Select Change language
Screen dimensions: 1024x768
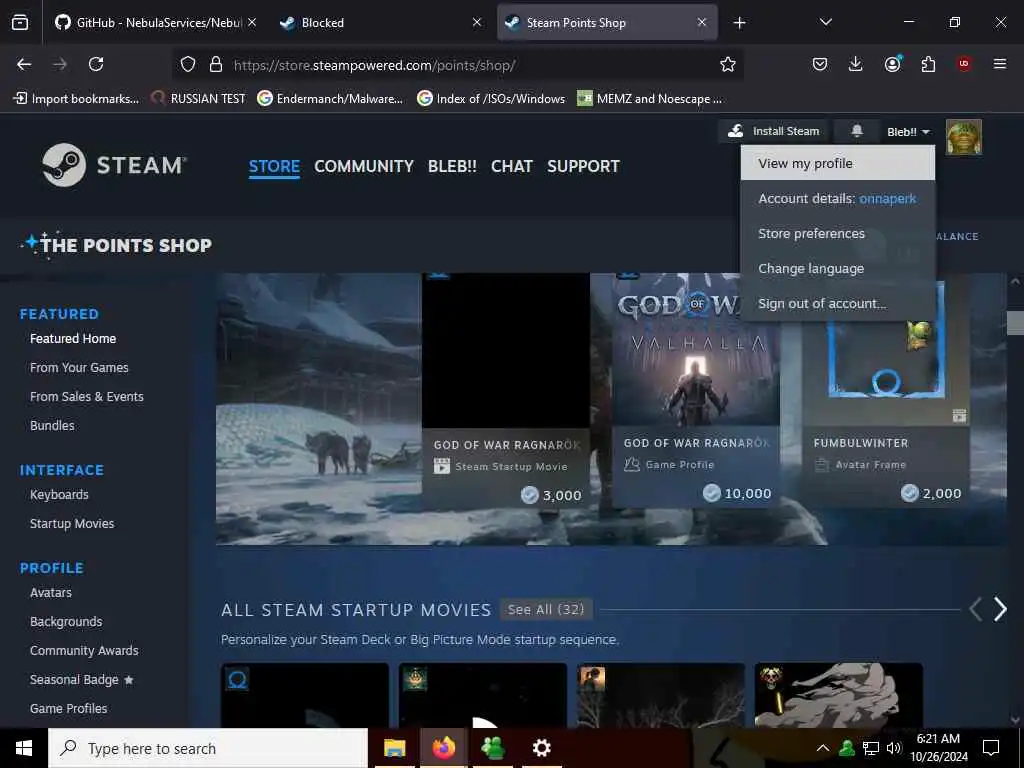tap(838, 268)
